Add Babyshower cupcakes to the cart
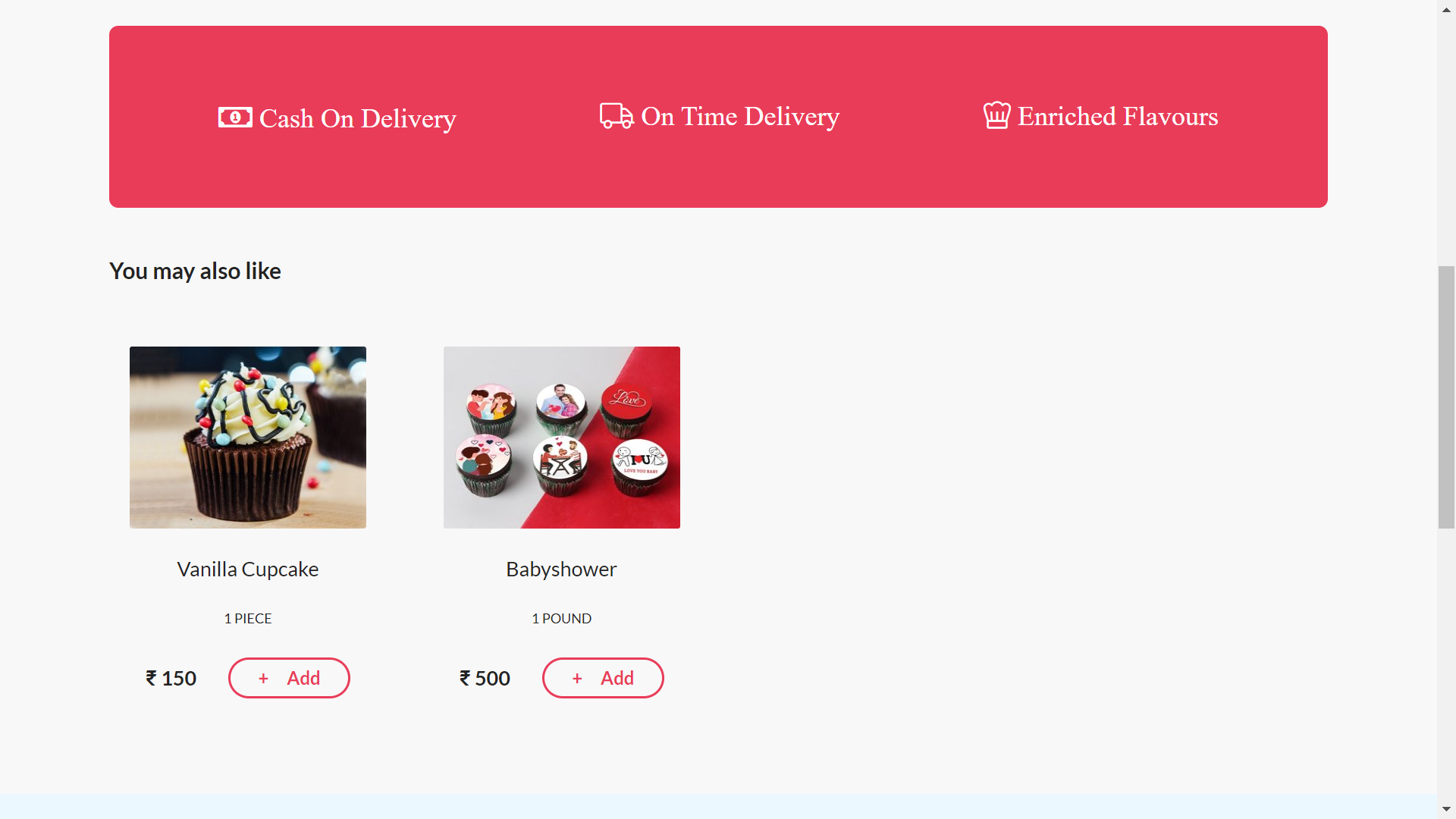 click(x=603, y=678)
